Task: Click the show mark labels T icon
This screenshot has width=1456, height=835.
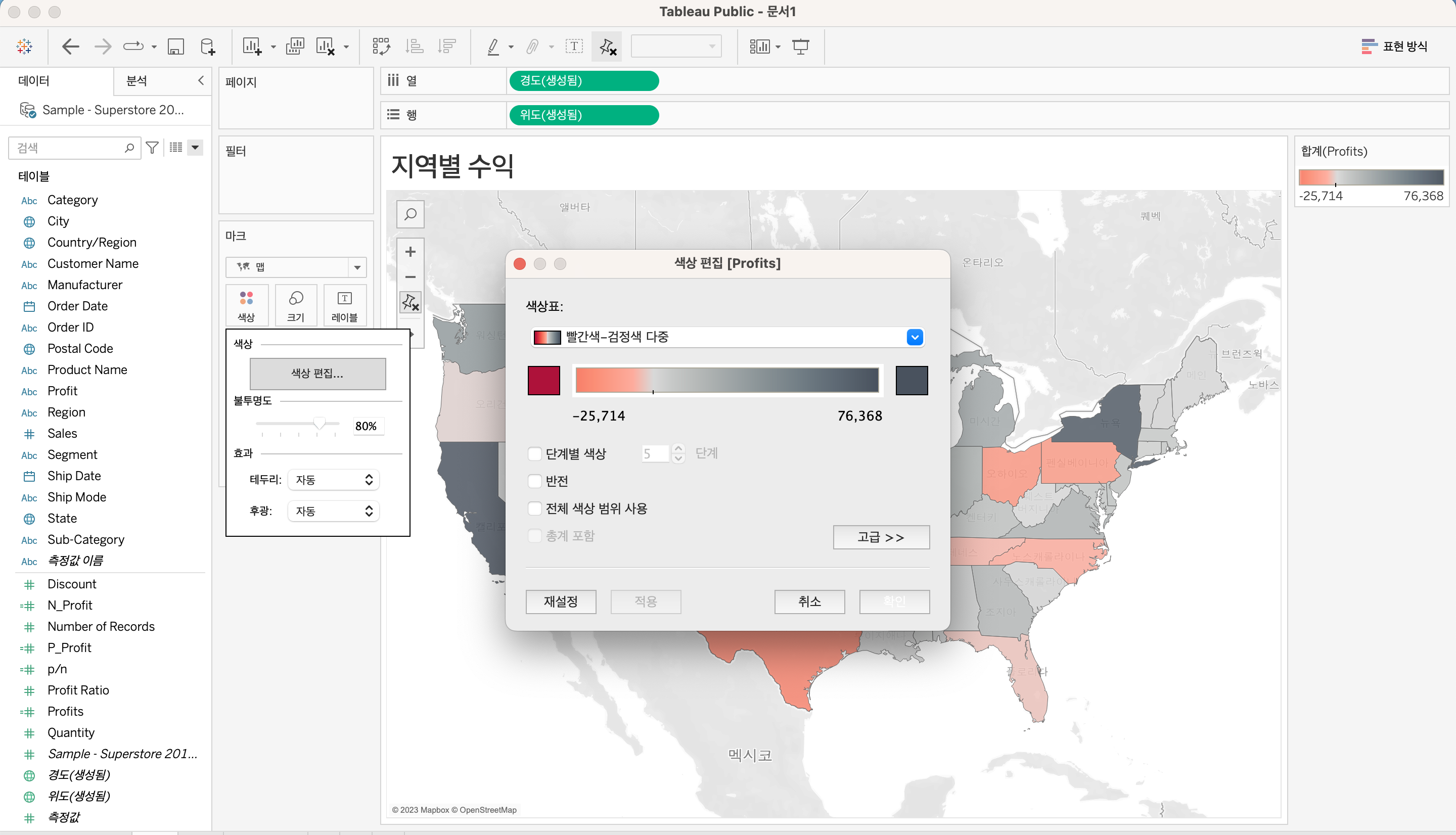Action: 574,47
